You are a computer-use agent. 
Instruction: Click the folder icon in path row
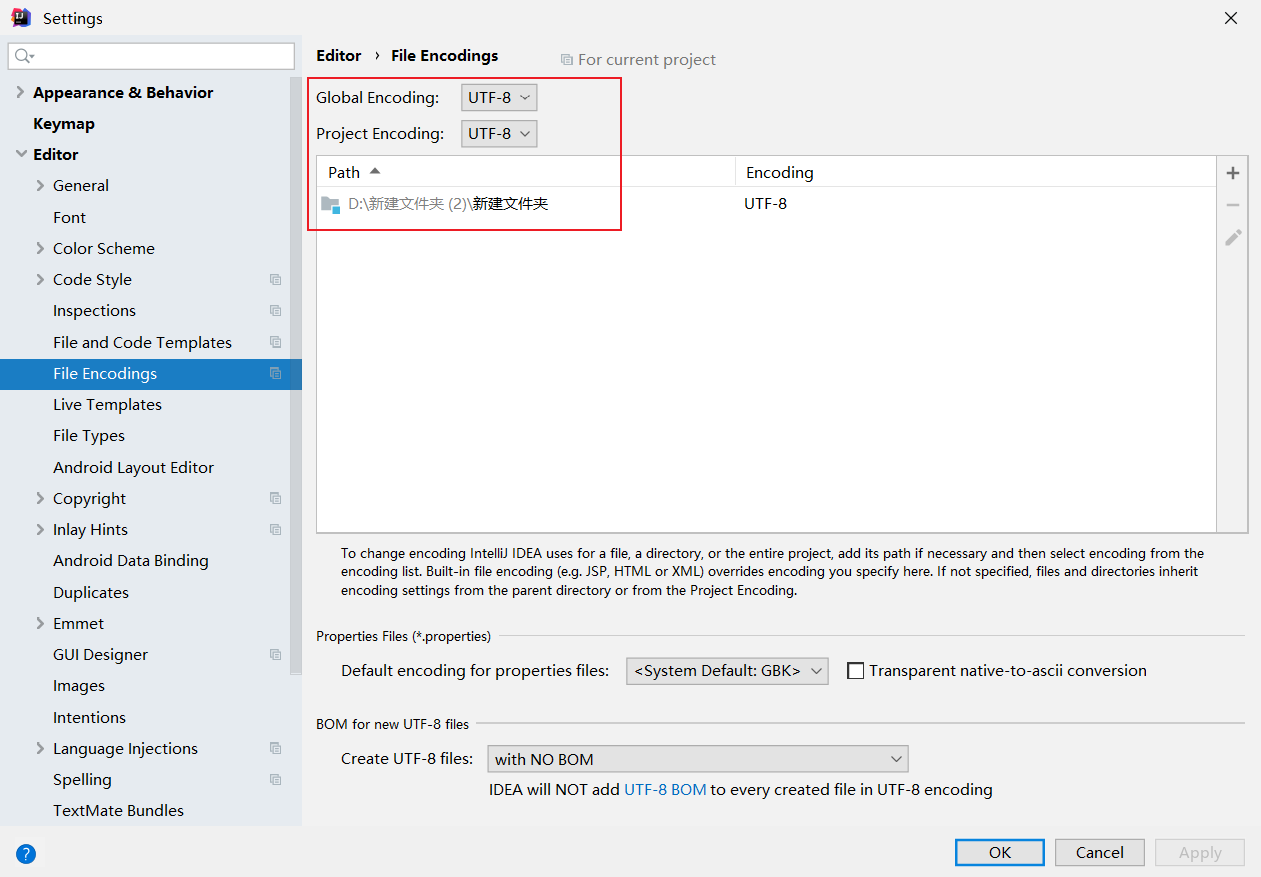[330, 204]
